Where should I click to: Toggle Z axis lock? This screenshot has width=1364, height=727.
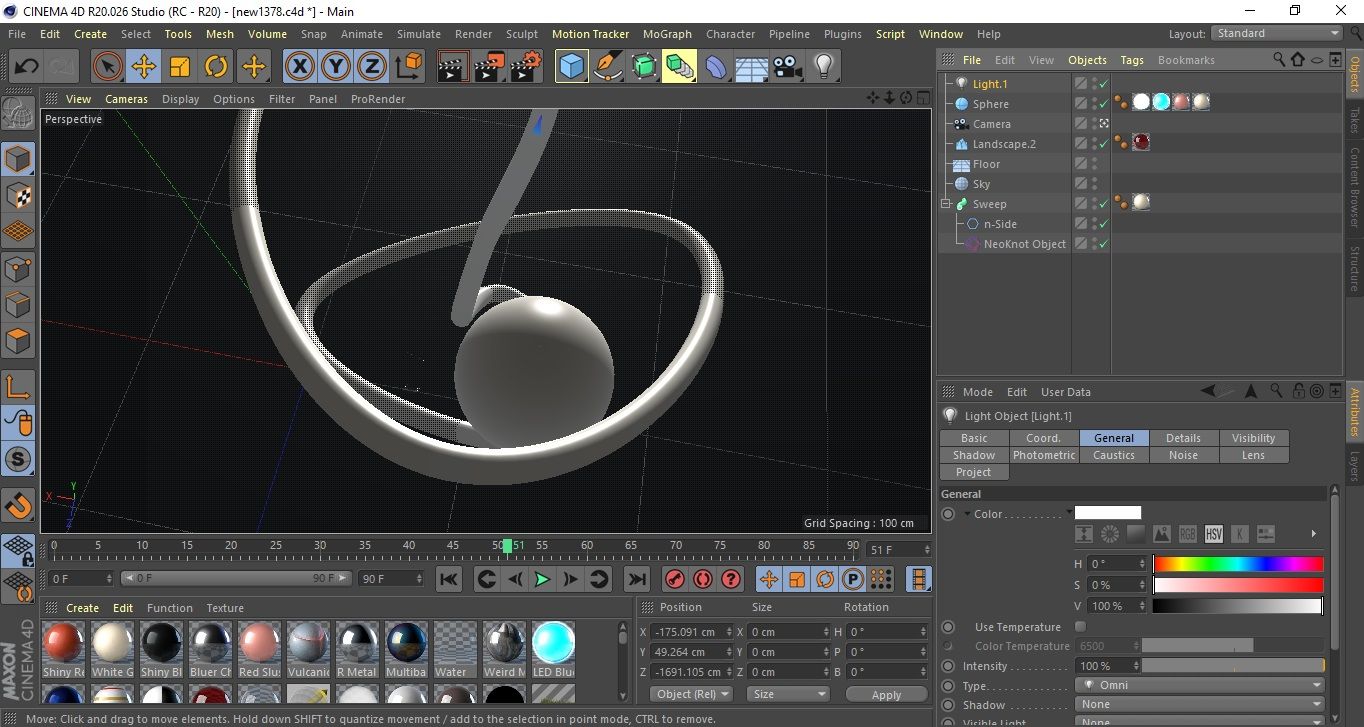(x=372, y=67)
